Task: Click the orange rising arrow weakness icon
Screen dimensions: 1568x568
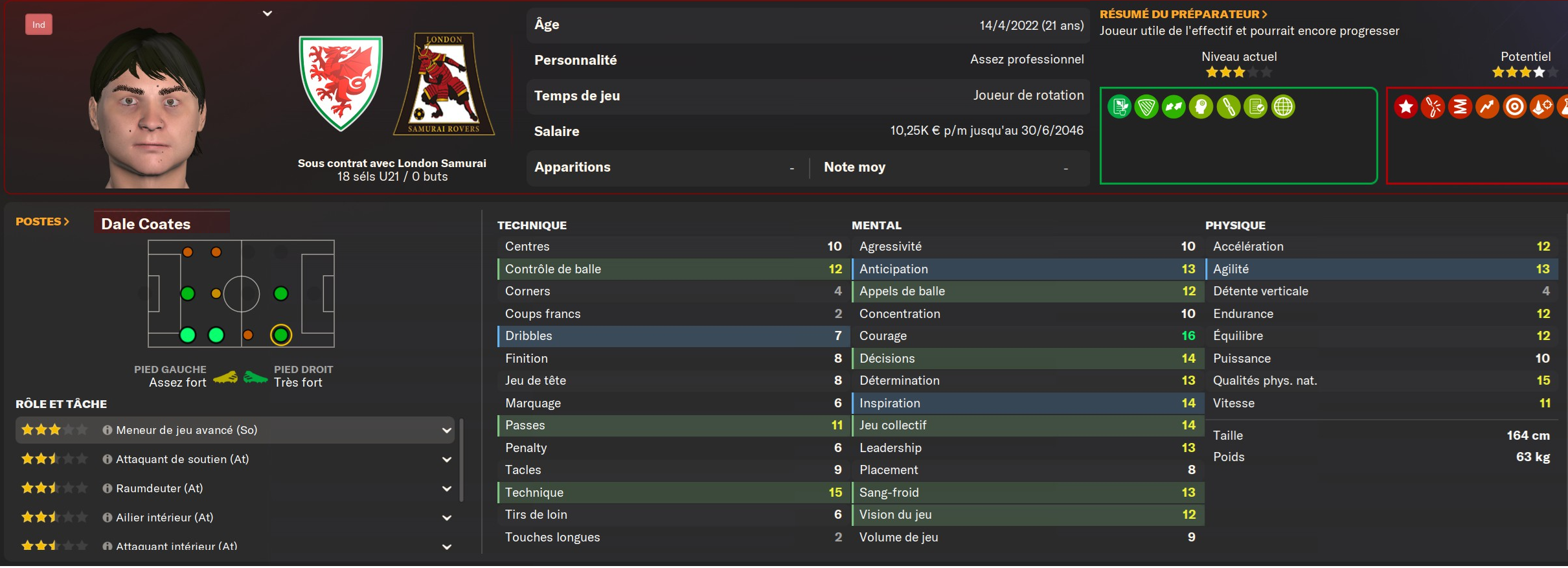Action: pyautogui.click(x=1487, y=107)
